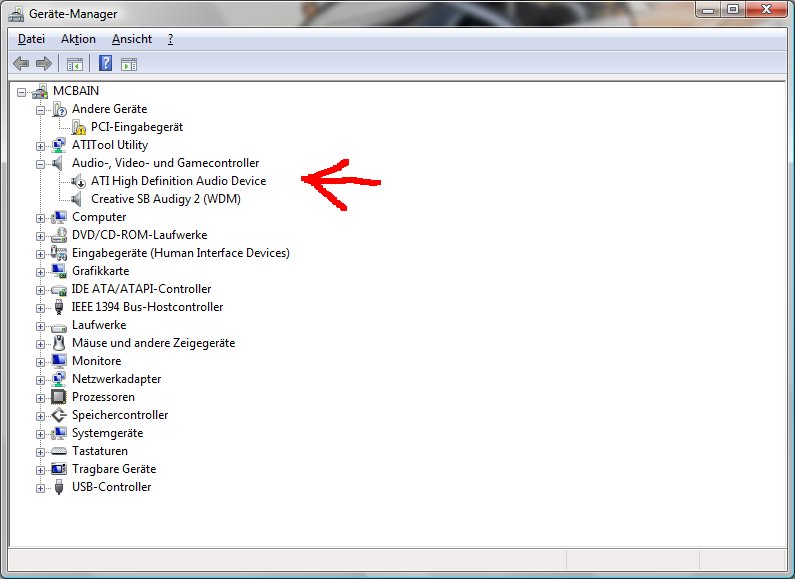Expand the Grafikkarte branch

tap(40, 272)
